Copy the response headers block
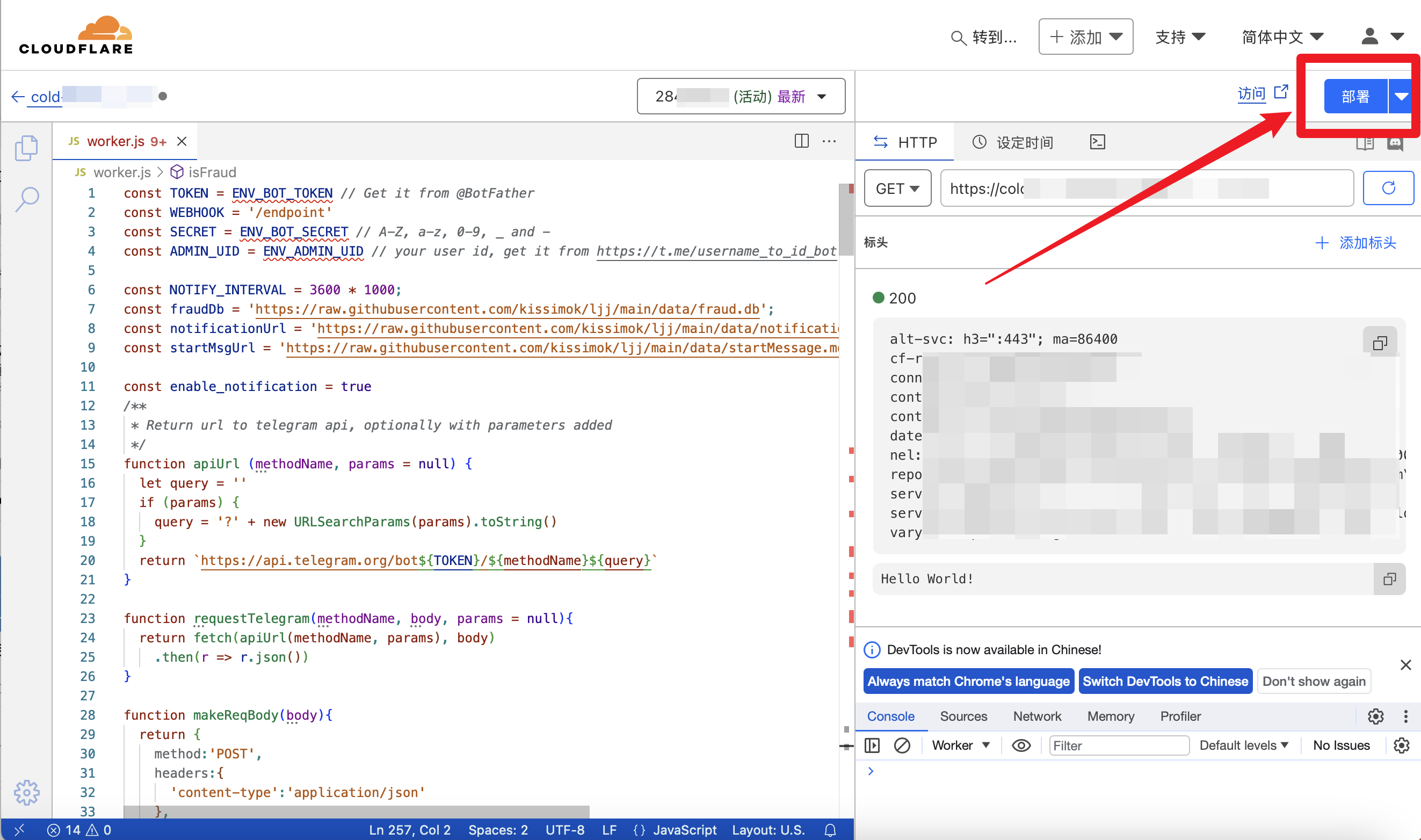 tap(1380, 343)
